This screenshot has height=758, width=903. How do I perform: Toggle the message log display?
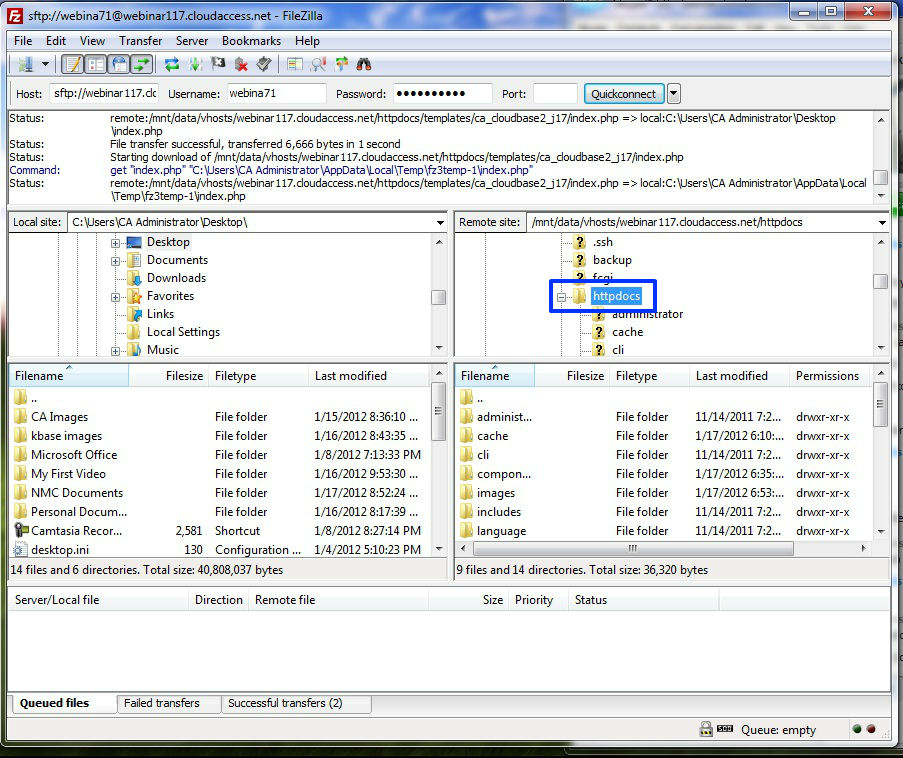pyautogui.click(x=73, y=64)
